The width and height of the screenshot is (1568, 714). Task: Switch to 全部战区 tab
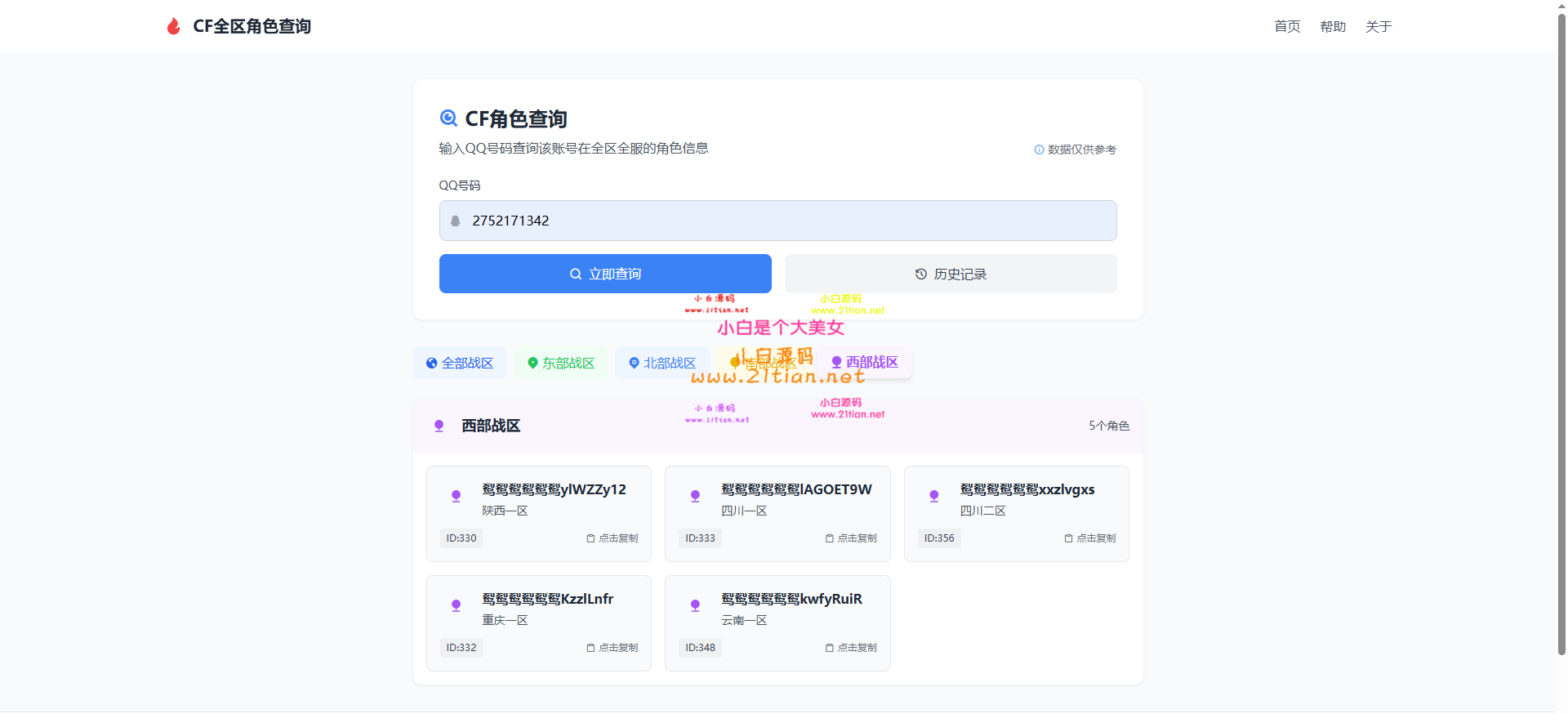tap(460, 363)
